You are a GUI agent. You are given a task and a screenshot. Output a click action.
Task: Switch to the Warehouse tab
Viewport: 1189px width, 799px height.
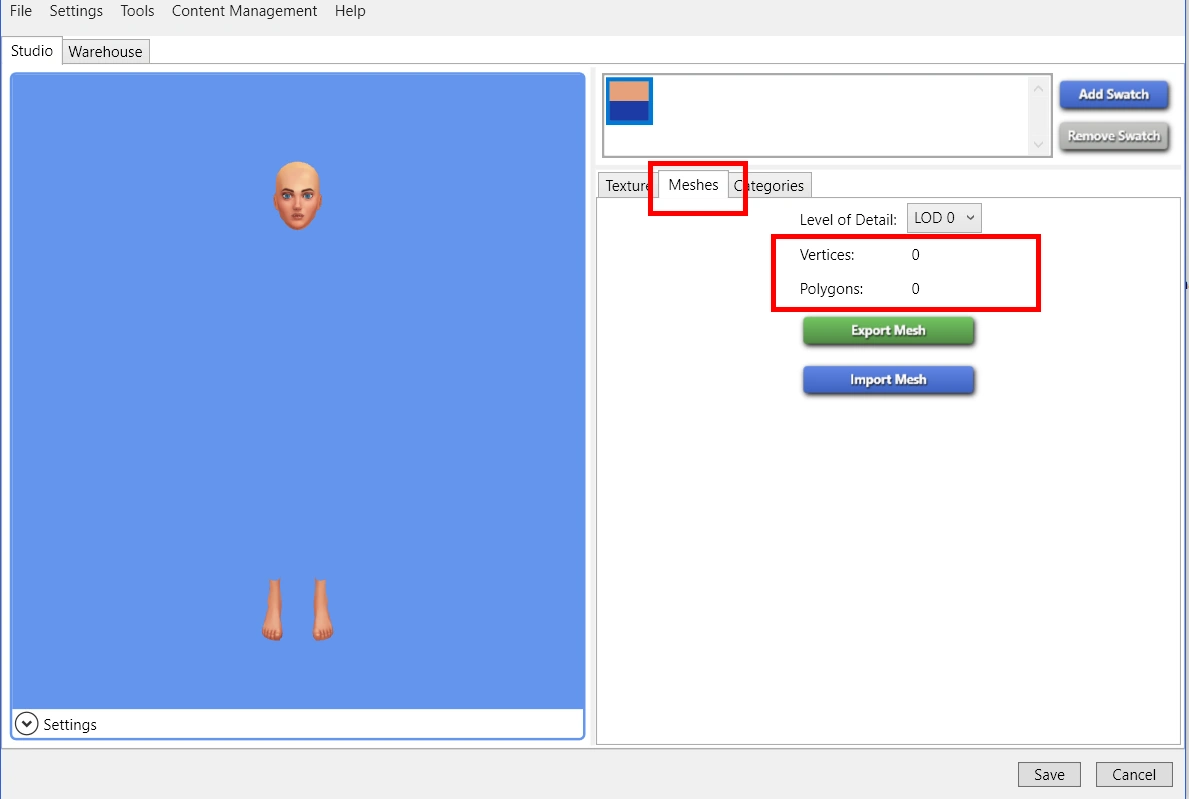click(105, 52)
